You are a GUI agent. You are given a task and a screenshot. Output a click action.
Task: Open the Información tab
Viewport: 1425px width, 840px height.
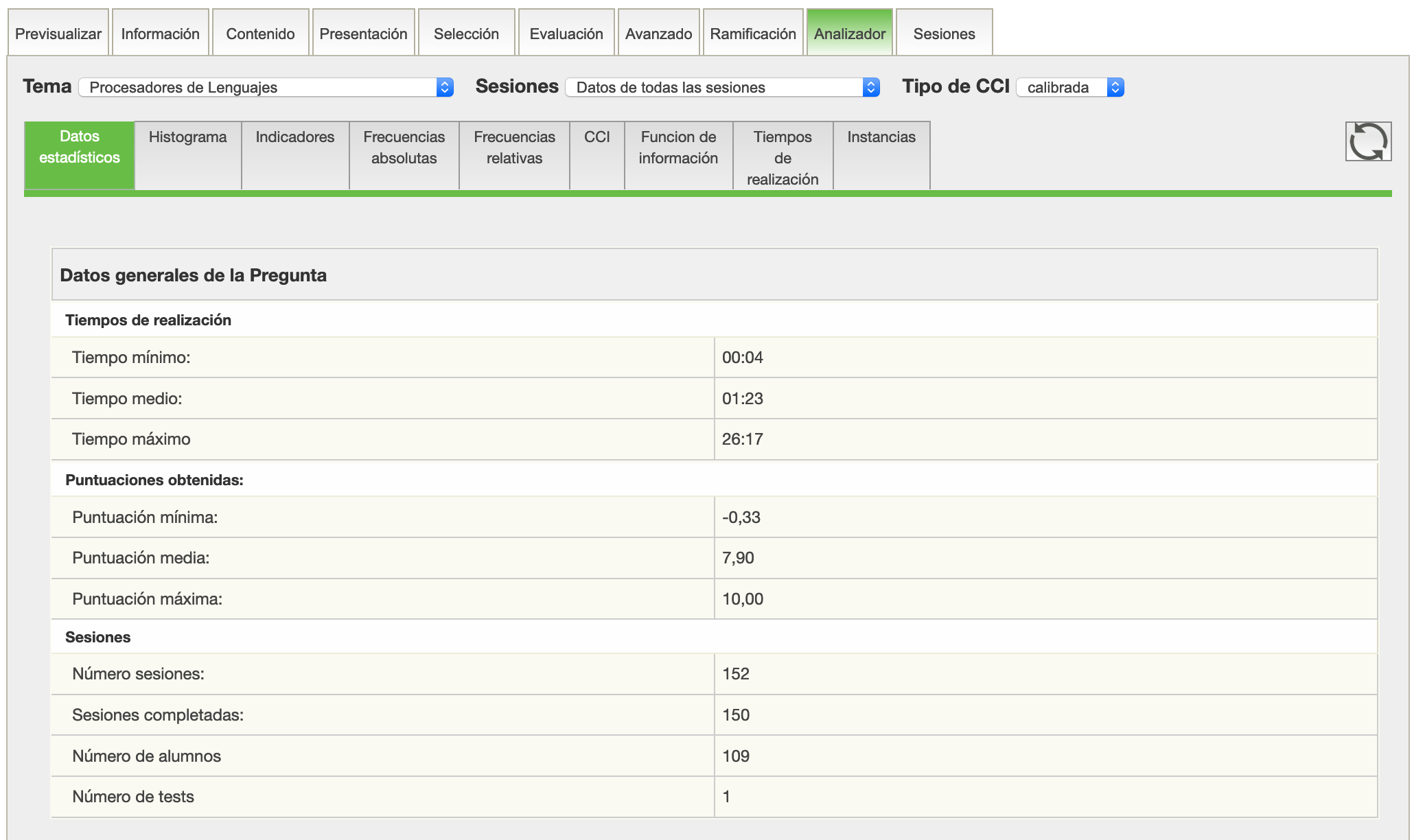click(x=160, y=34)
